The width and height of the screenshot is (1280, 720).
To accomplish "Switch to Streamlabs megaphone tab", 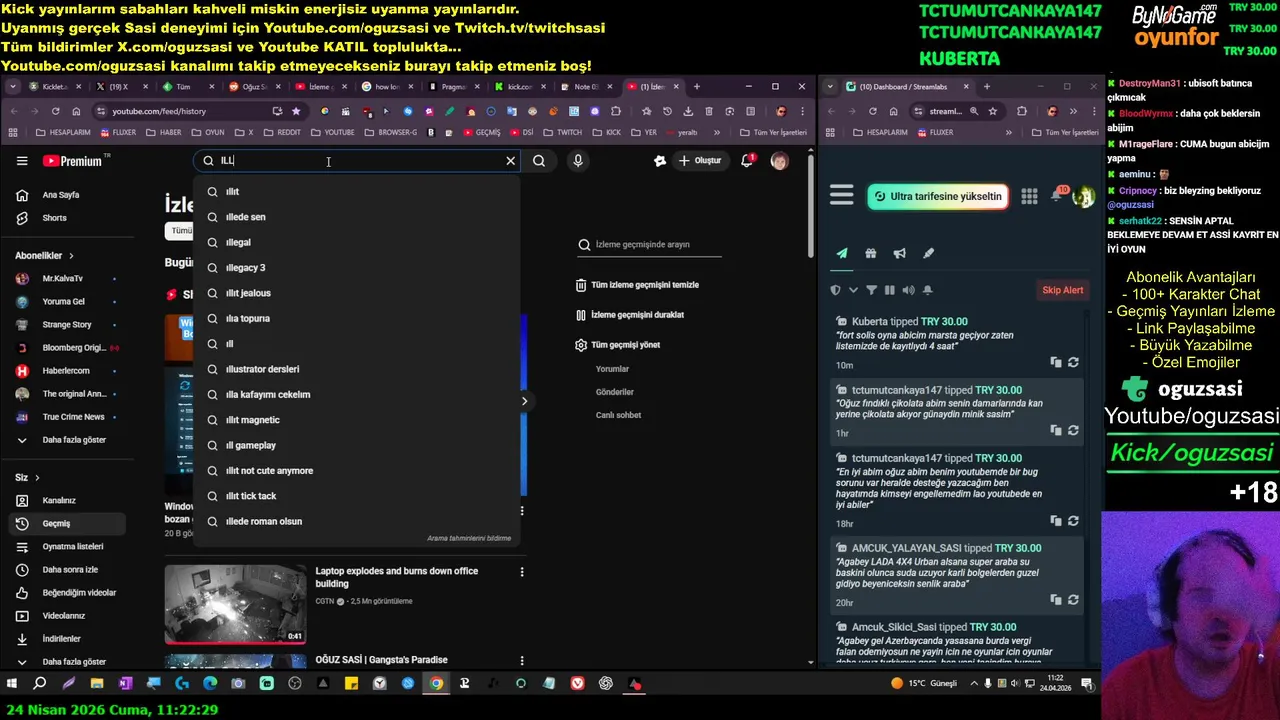I will pyautogui.click(x=900, y=254).
